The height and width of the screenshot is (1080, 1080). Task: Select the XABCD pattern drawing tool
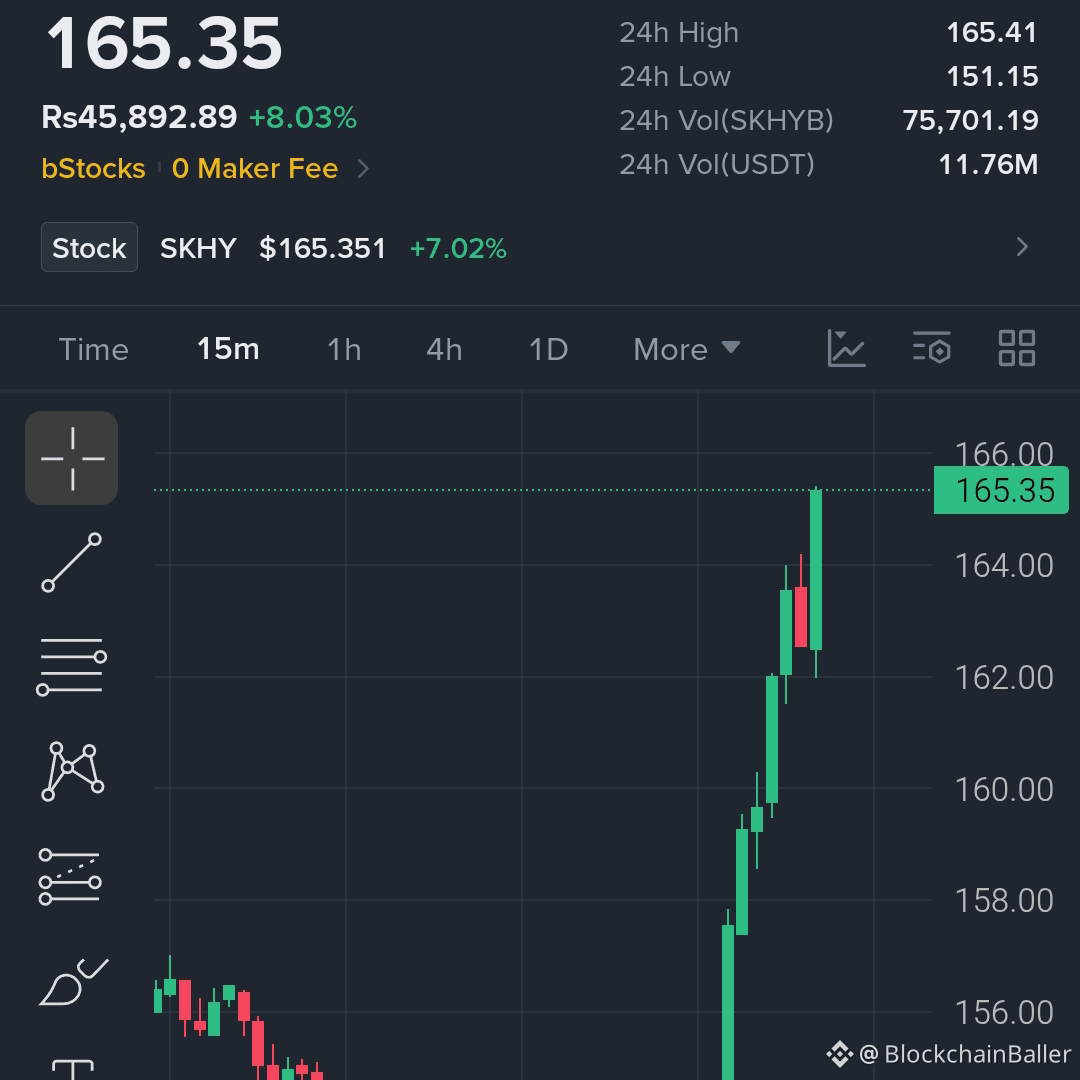pyautogui.click(x=72, y=771)
